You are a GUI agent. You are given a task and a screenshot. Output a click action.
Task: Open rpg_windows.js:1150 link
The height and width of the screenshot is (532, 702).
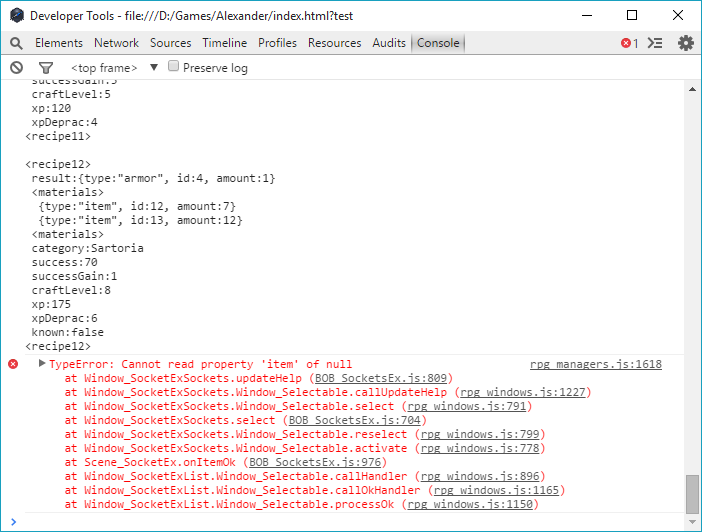click(x=470, y=504)
